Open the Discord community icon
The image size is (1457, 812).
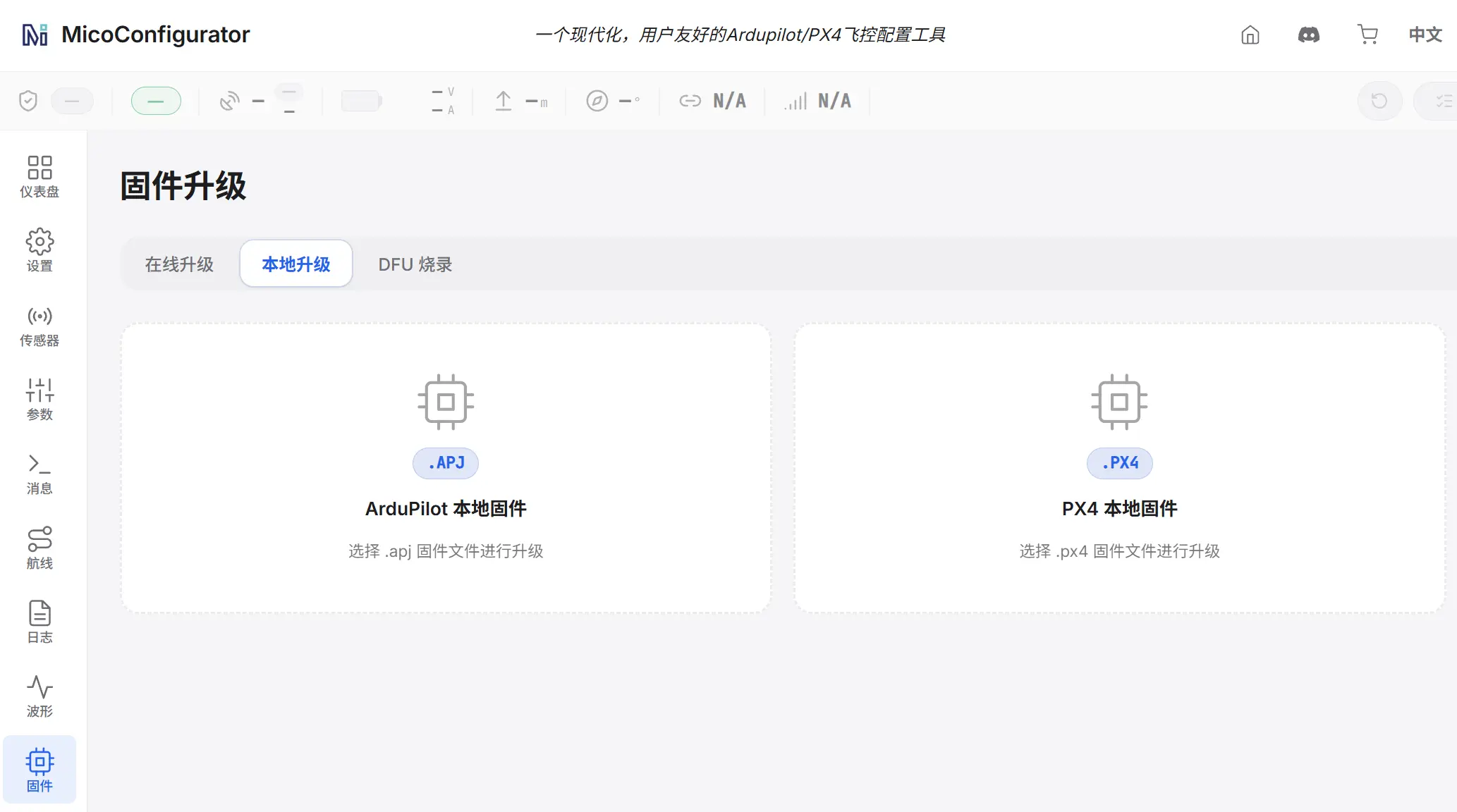(x=1309, y=35)
